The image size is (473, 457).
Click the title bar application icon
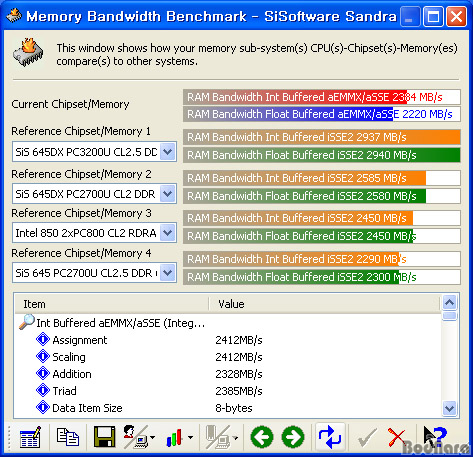point(14,15)
